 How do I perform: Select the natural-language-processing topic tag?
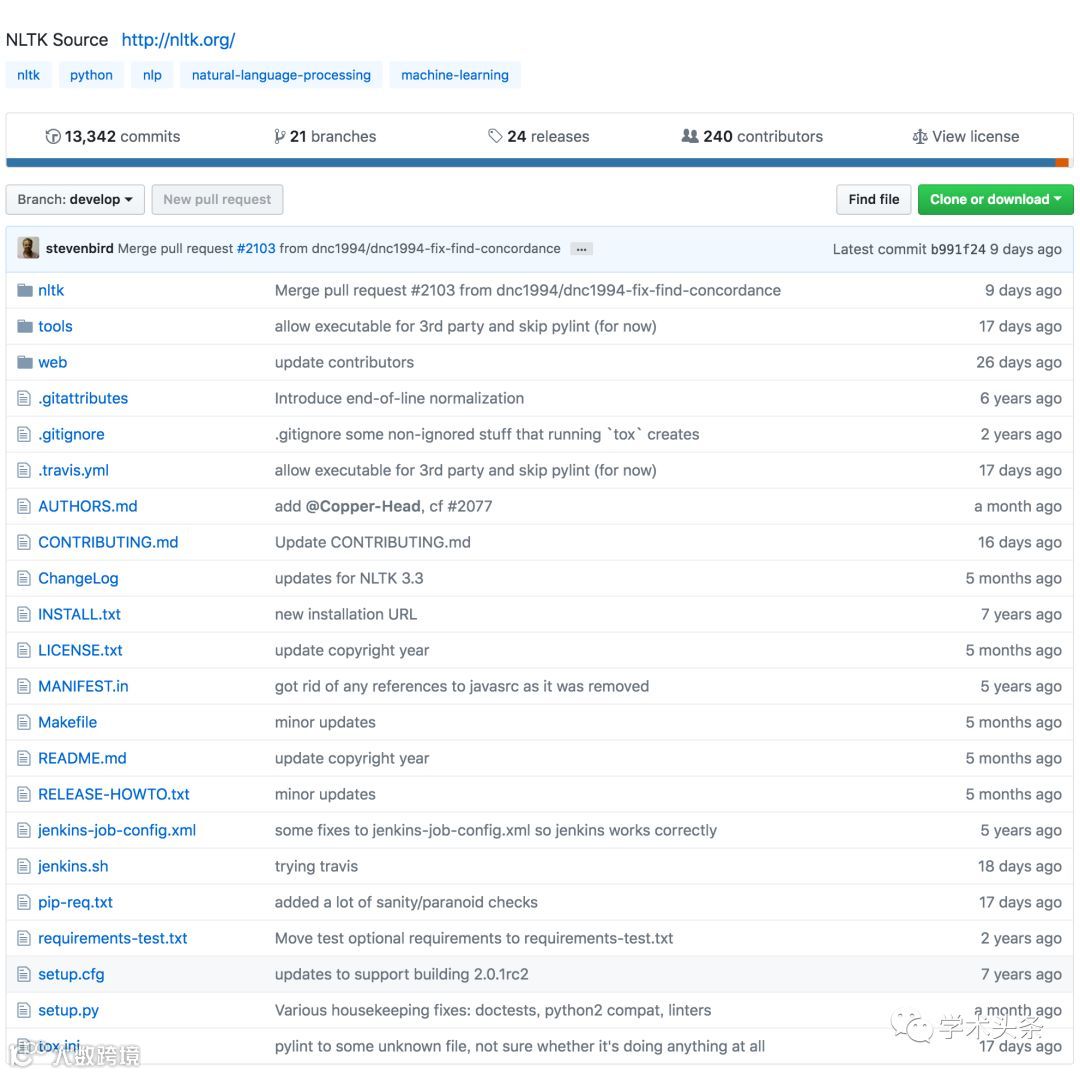click(281, 75)
